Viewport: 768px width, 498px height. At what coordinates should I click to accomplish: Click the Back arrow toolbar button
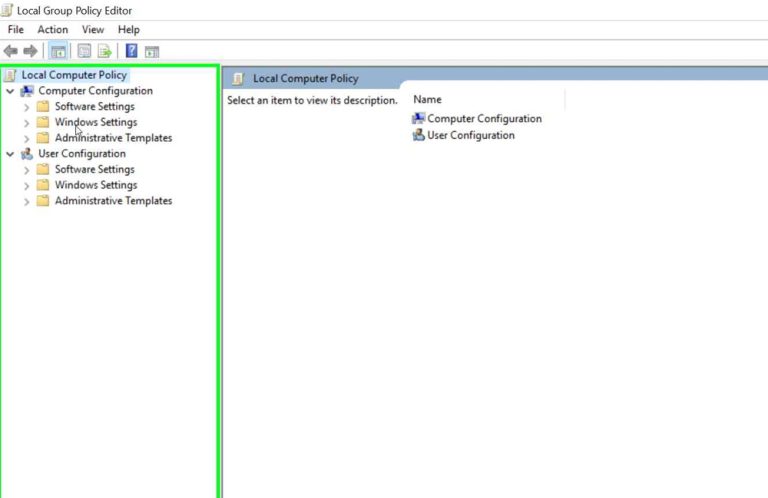click(x=11, y=51)
